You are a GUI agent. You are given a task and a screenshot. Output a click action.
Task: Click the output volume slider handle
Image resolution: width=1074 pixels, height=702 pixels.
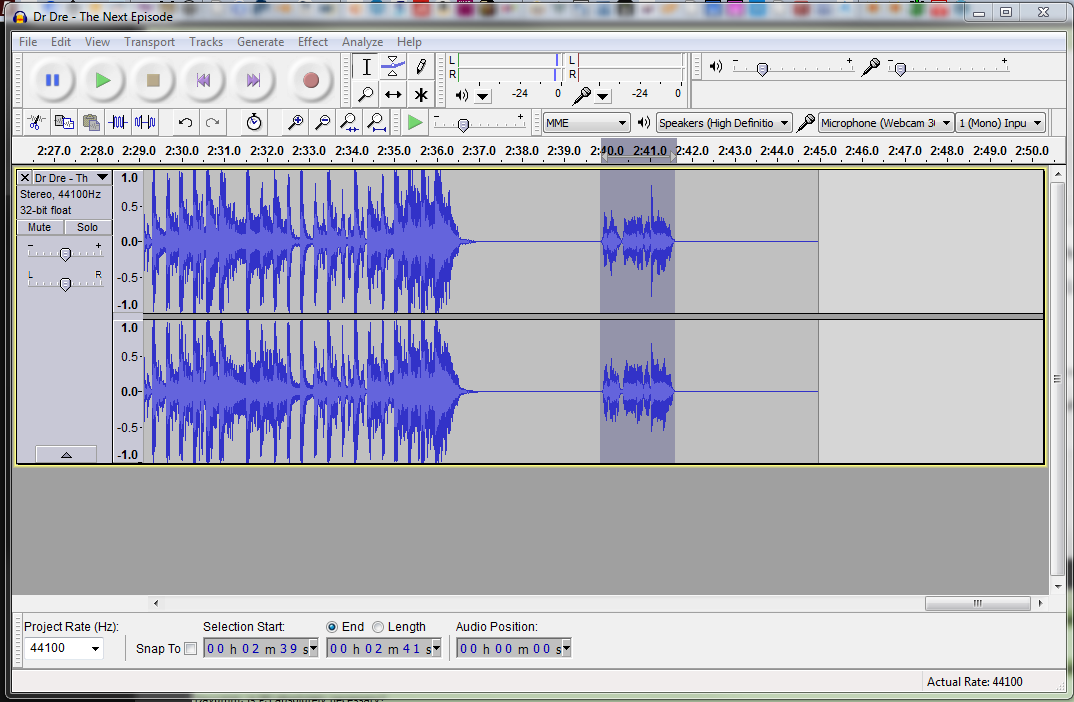[x=762, y=68]
